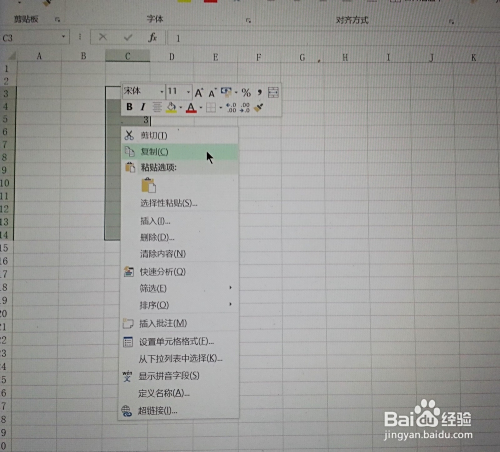The width and height of the screenshot is (500, 452).
Task: Click the formula bar input showing 1
Action: point(333,38)
